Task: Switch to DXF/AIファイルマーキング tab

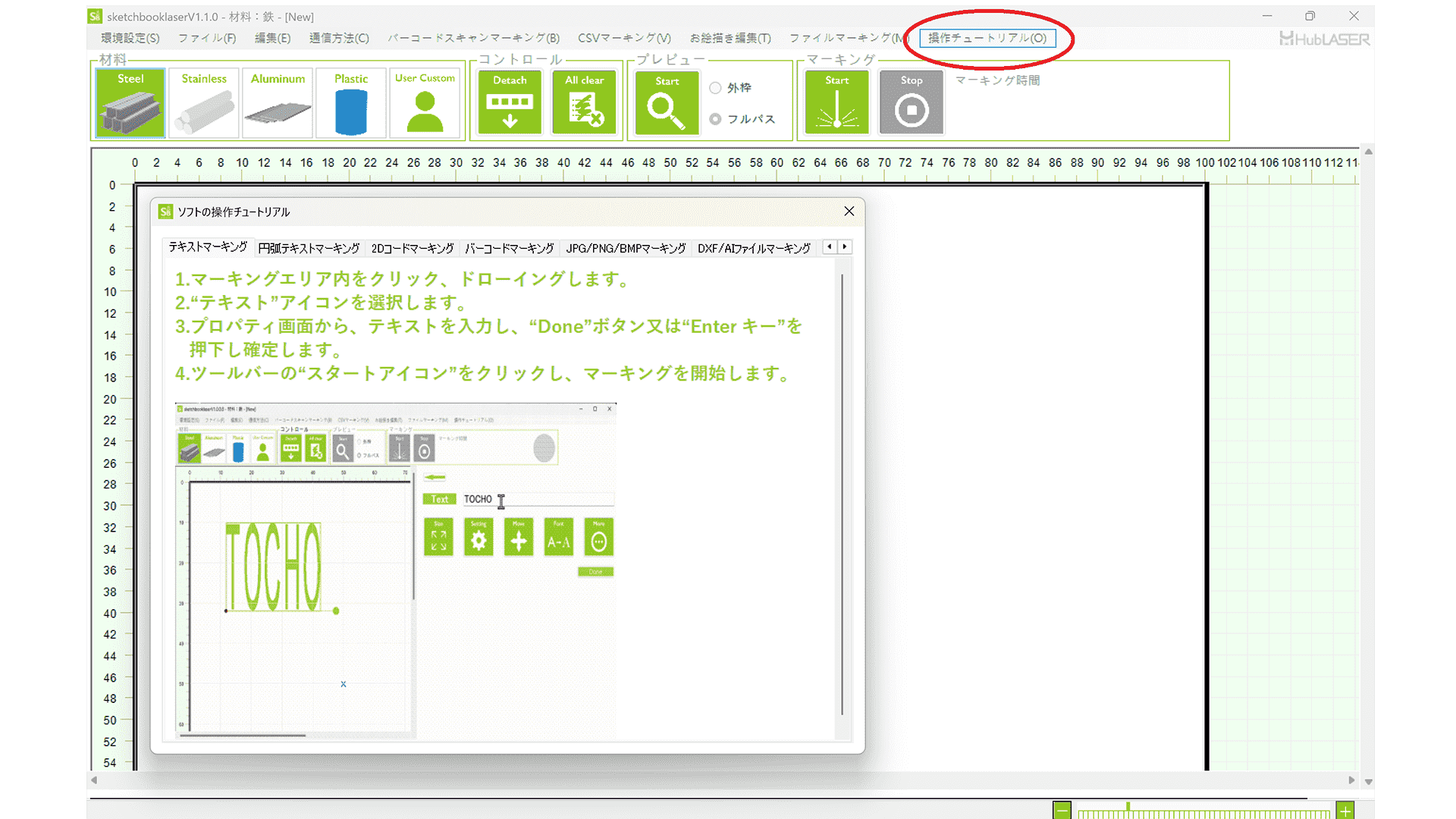Action: (754, 249)
